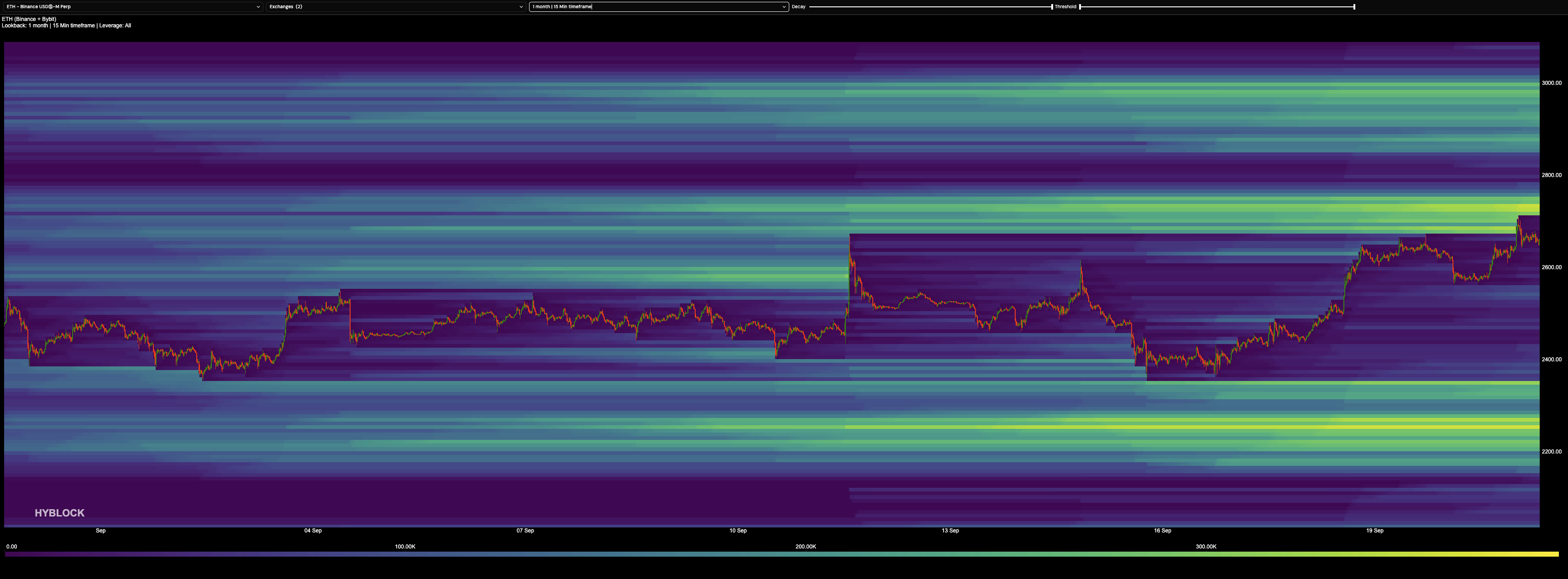
Task: Click the chevron arrow of the symbol dropdown
Action: (258, 7)
